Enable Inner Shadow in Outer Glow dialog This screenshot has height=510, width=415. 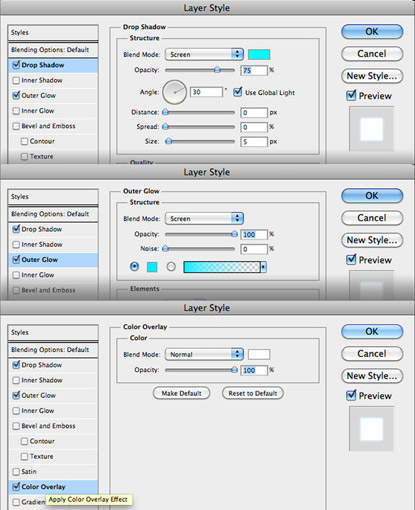pos(16,245)
